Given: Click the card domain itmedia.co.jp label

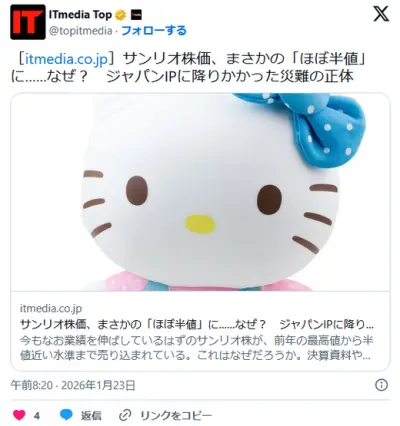Looking at the screenshot, I should coord(51,308).
